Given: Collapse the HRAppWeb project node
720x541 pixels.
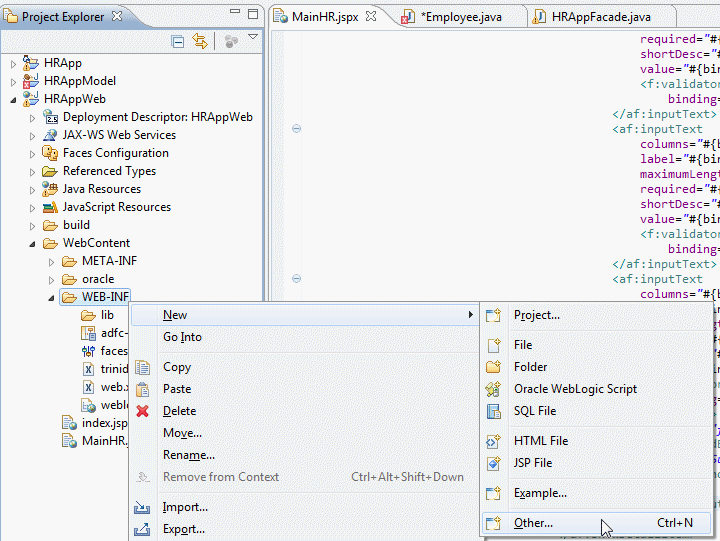Looking at the screenshot, I should pos(13,100).
